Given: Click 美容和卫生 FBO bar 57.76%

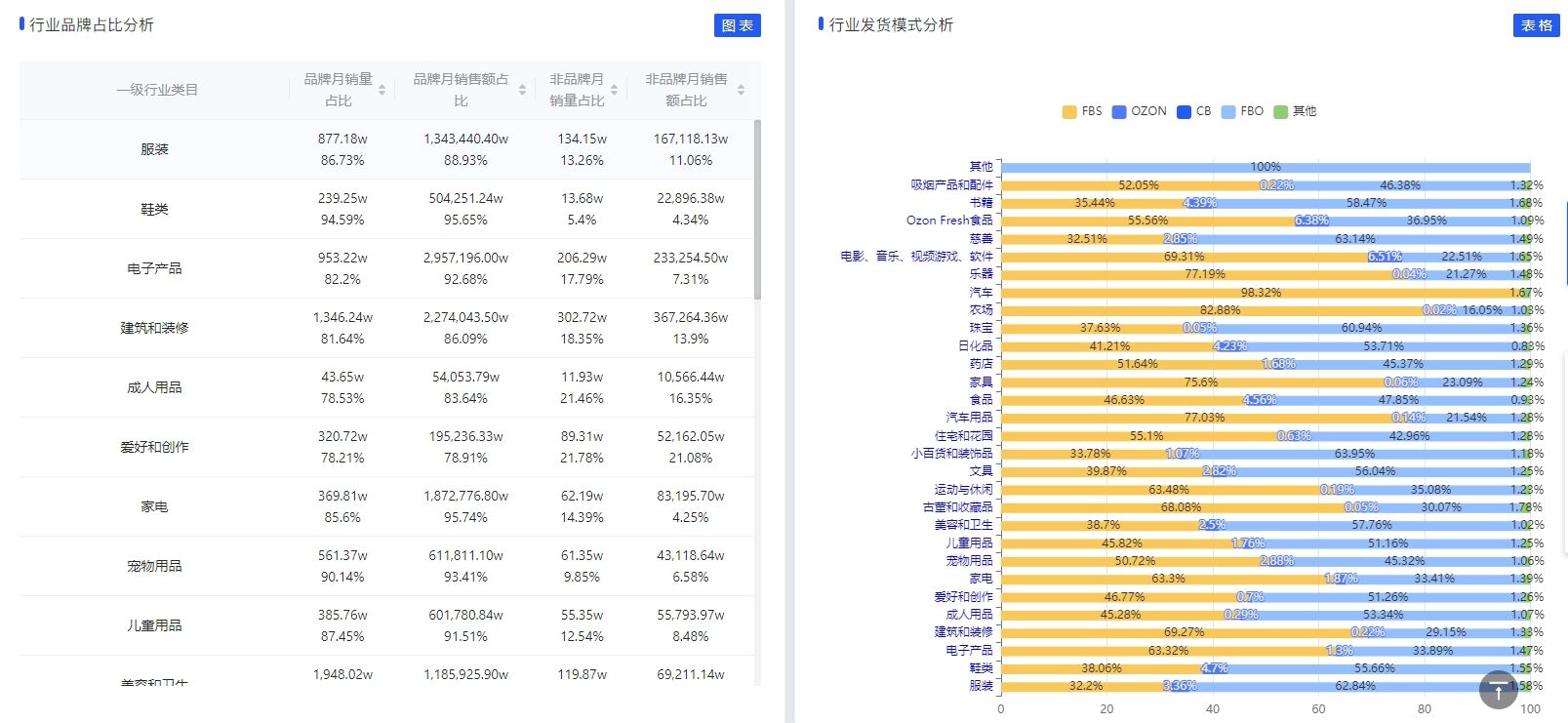Looking at the screenshot, I should 1372,525.
